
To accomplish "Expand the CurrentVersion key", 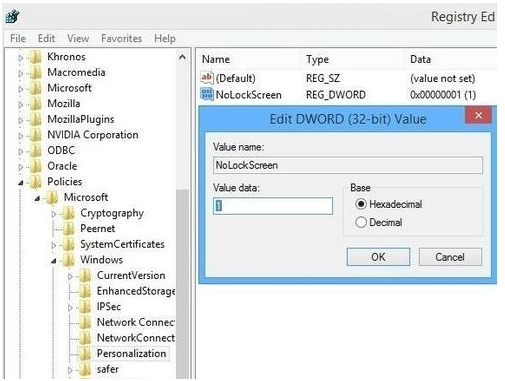I will (x=70, y=276).
